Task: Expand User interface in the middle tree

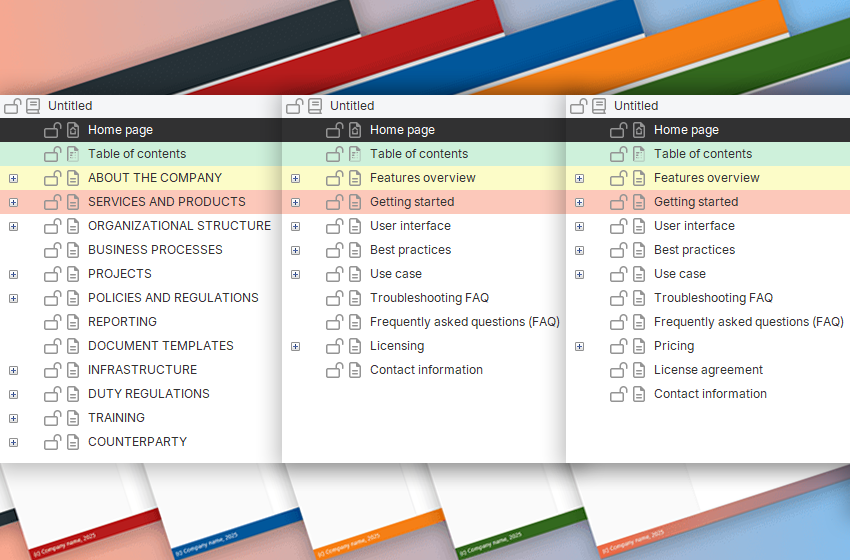Action: click(295, 226)
